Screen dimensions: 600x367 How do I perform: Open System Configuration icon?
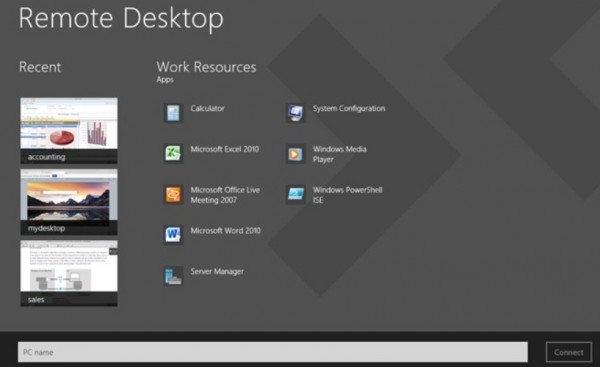[x=295, y=113]
